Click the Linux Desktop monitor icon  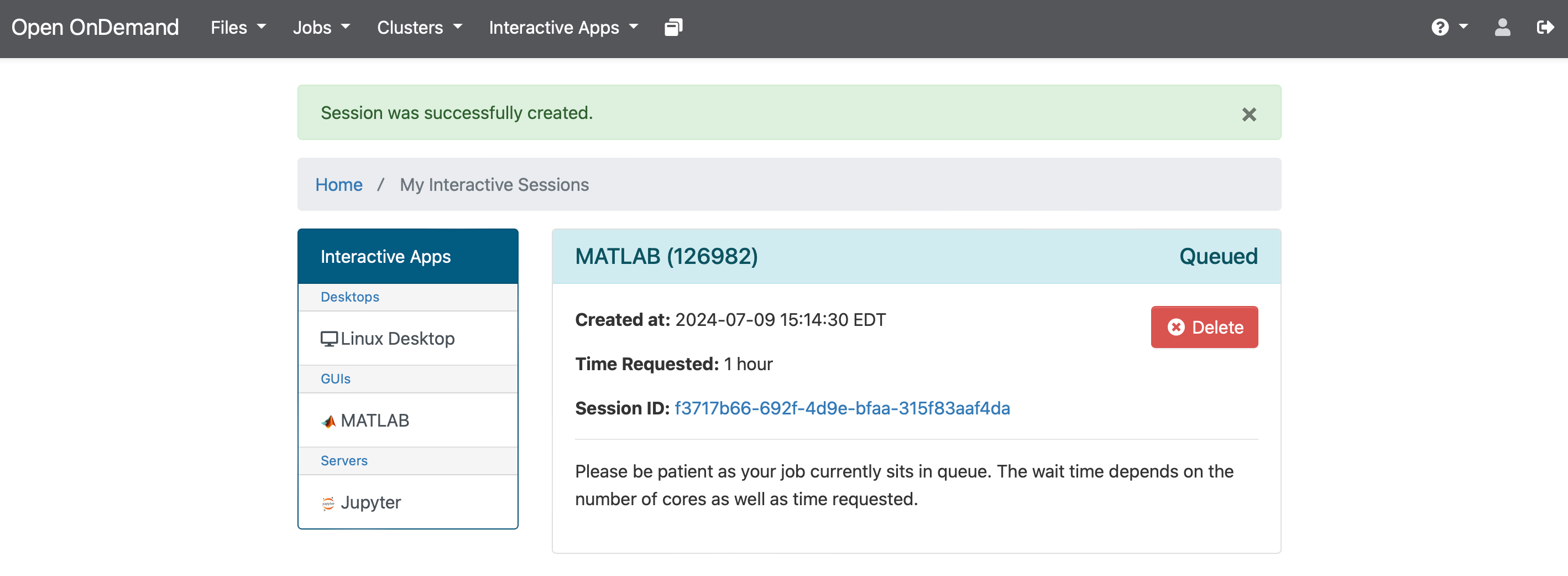(329, 339)
